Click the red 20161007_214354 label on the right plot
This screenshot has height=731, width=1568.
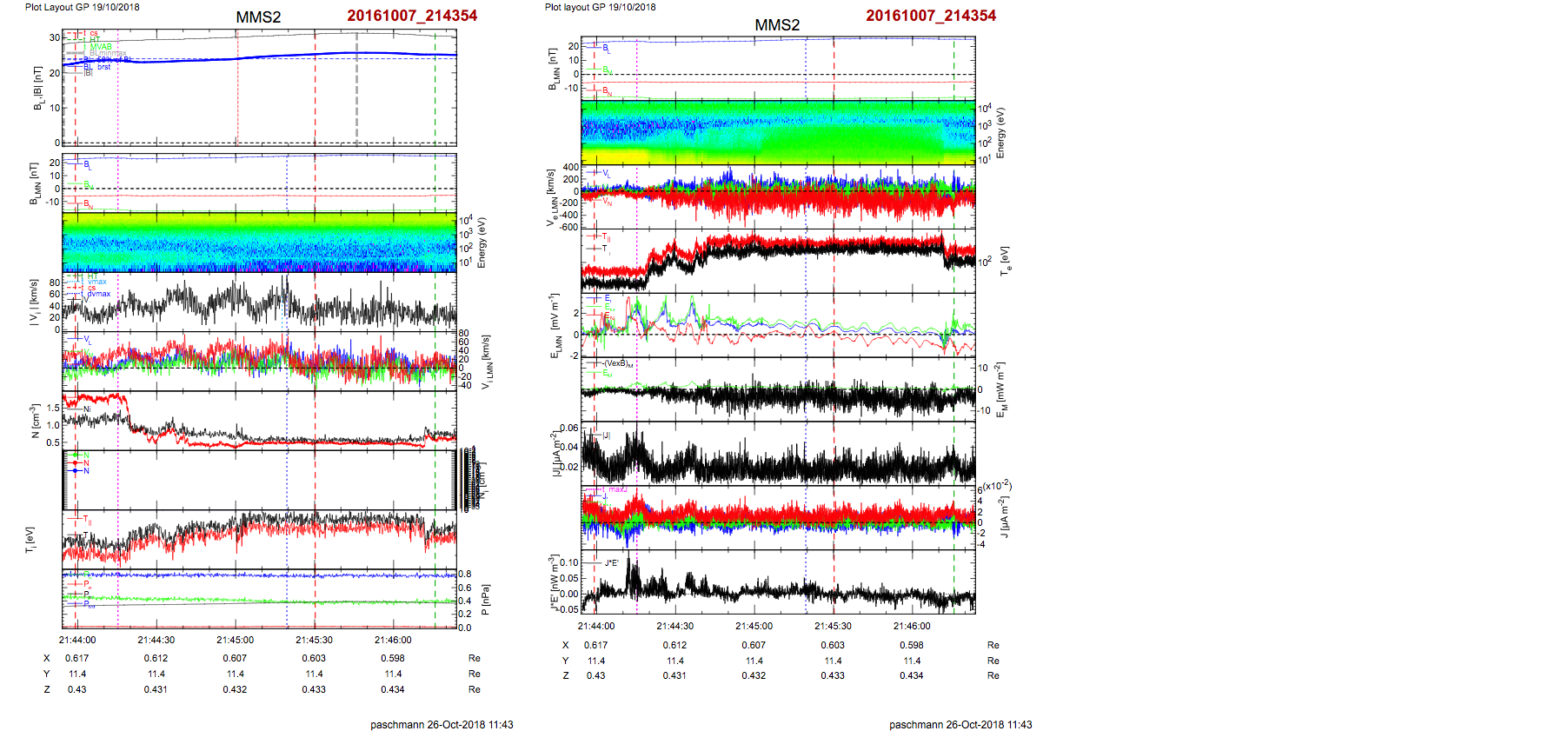coord(930,16)
